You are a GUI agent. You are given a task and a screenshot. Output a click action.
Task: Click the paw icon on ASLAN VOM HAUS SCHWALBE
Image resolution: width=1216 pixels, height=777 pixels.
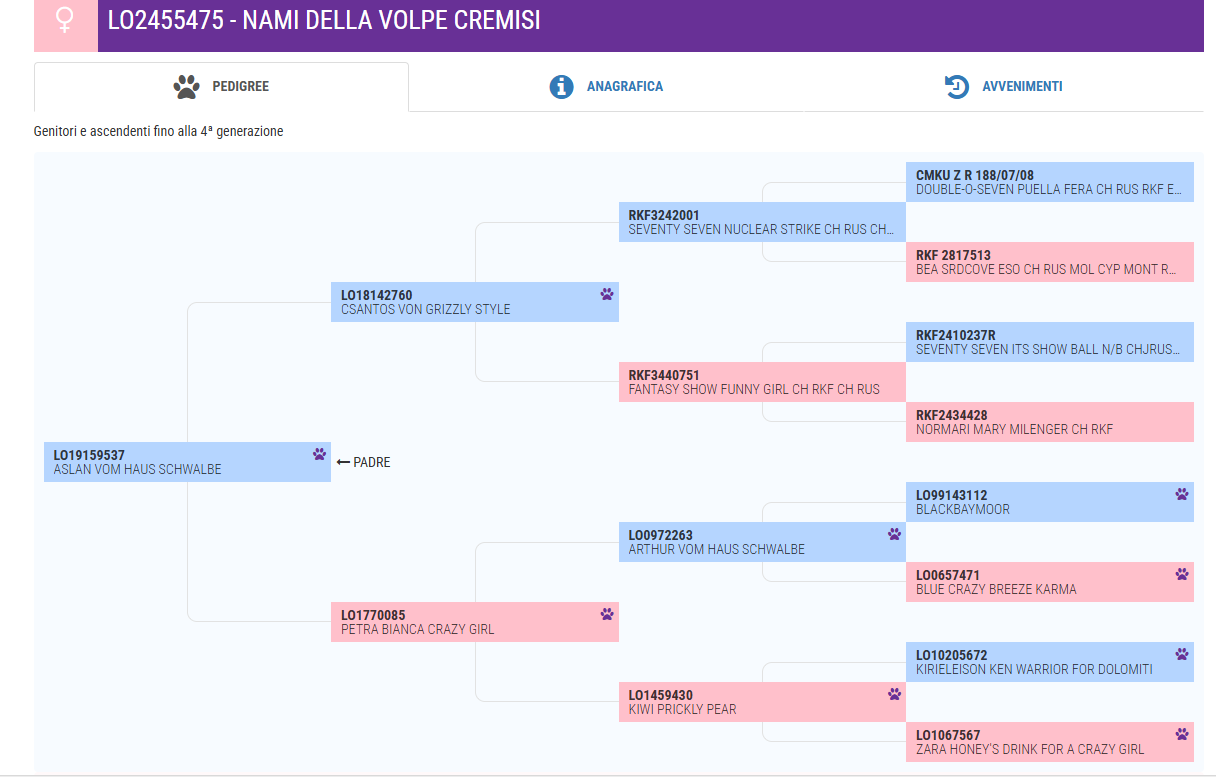pos(319,454)
